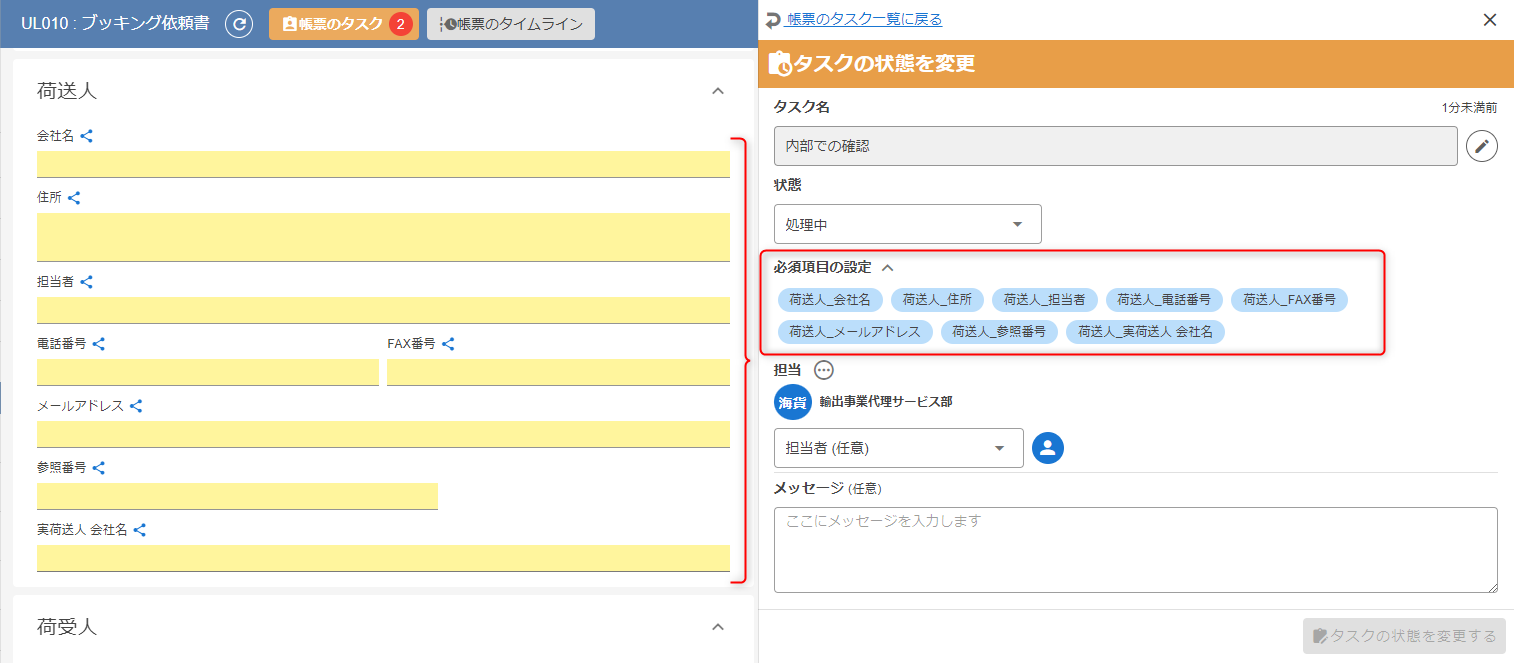Click the share icon next to 会社名
Viewport: 1514px width, 663px height.
(87, 136)
